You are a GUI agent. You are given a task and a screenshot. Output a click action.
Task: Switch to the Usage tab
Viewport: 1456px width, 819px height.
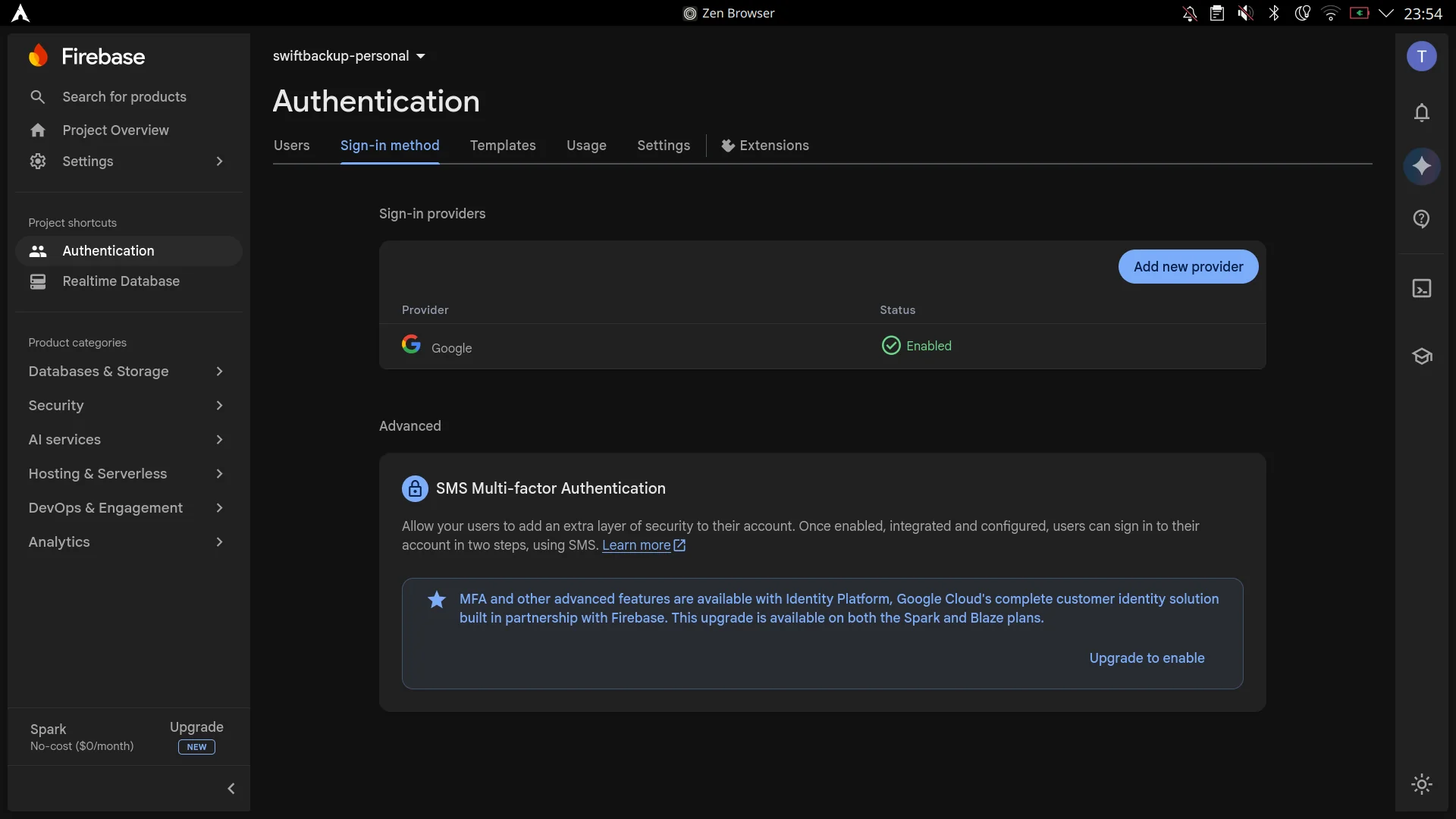(586, 146)
